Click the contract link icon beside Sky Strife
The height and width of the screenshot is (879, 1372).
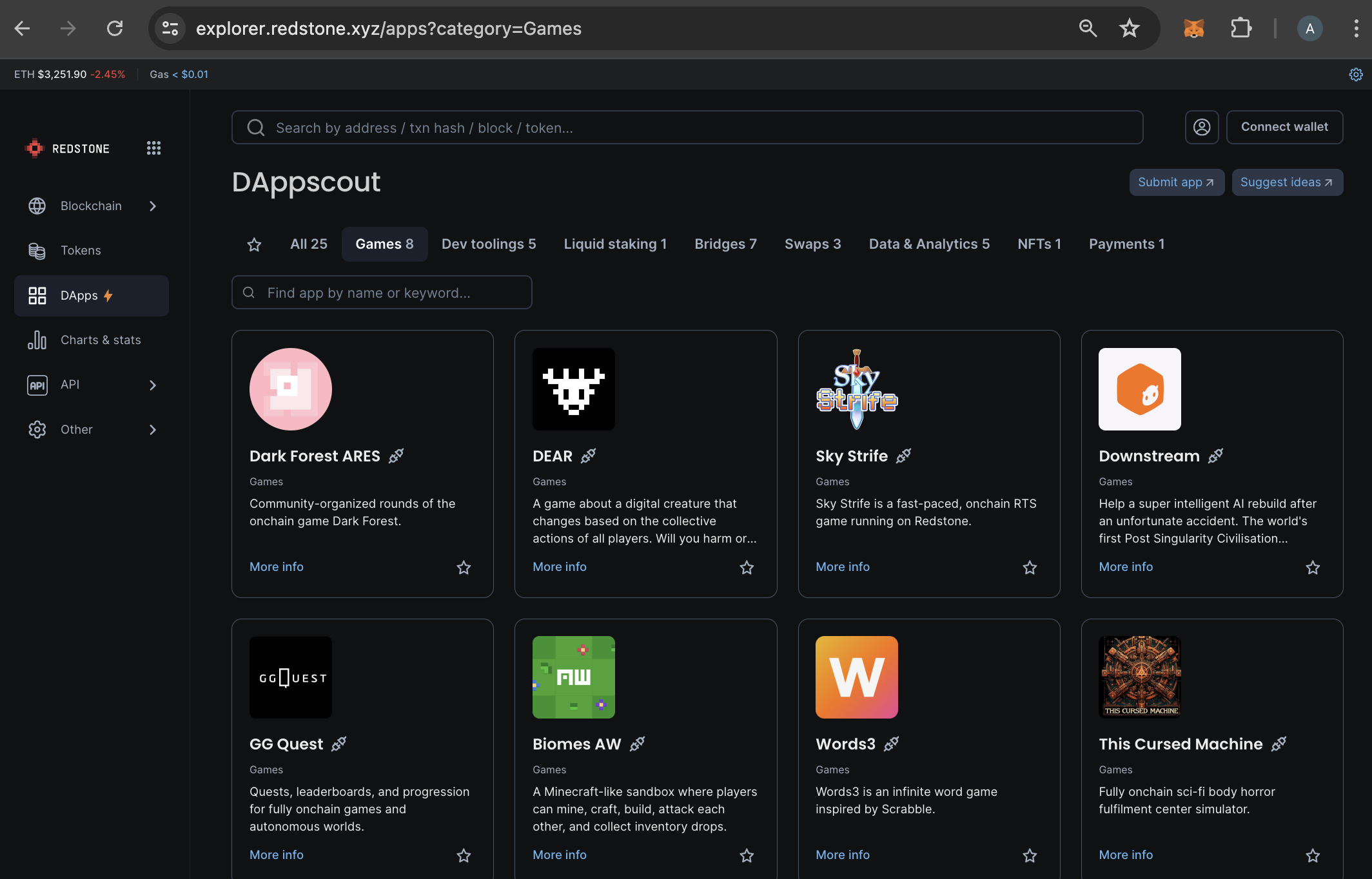(904, 456)
